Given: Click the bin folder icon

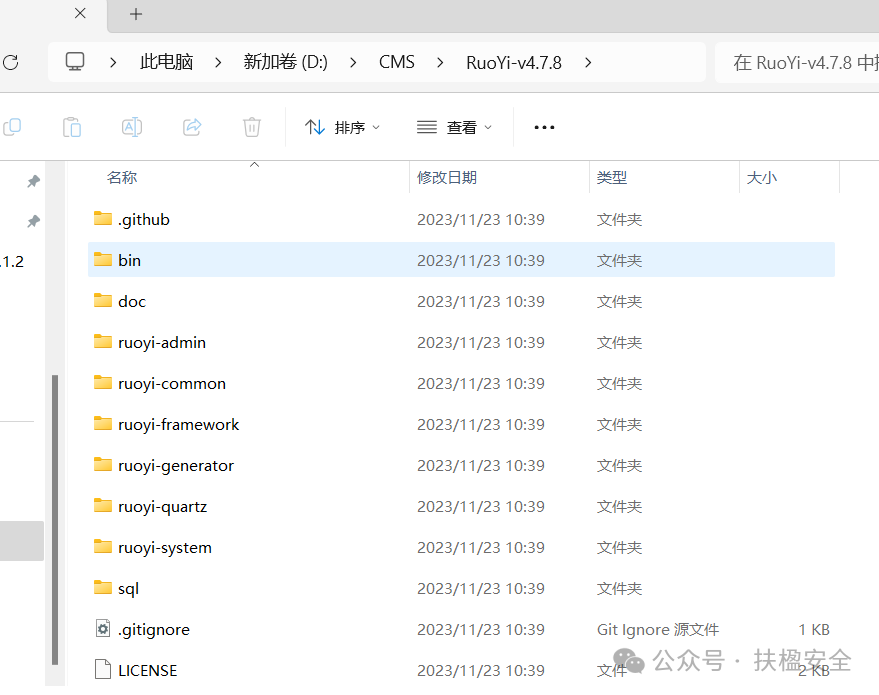Looking at the screenshot, I should click(x=103, y=260).
